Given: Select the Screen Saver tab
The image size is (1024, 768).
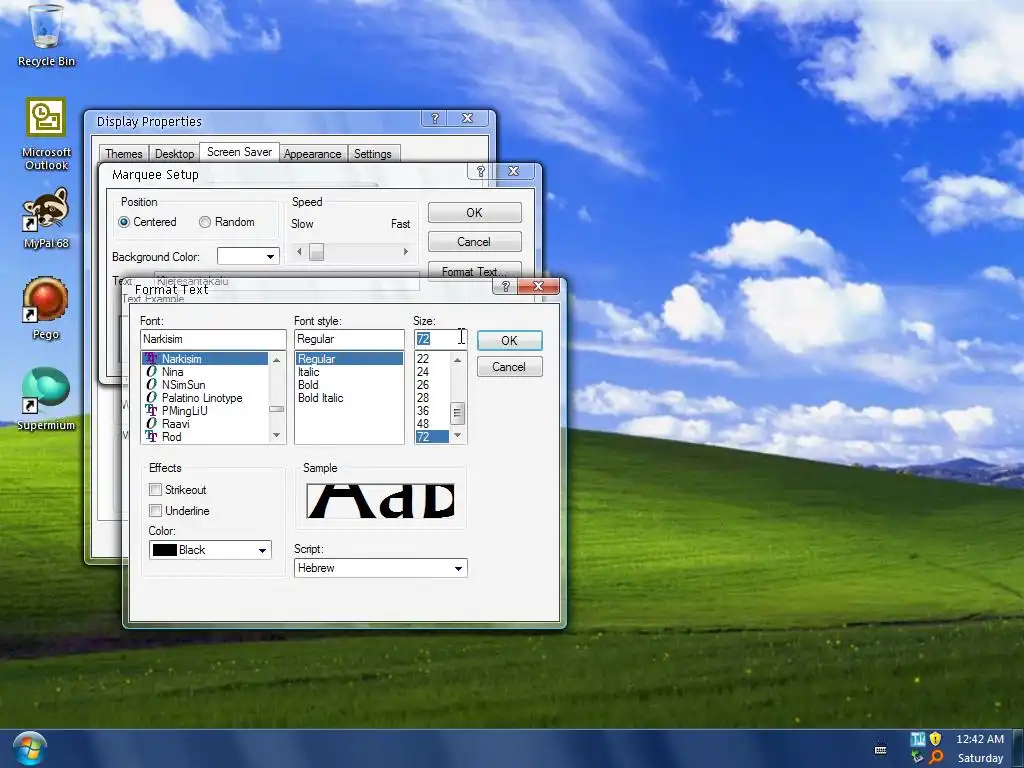Looking at the screenshot, I should (240, 152).
